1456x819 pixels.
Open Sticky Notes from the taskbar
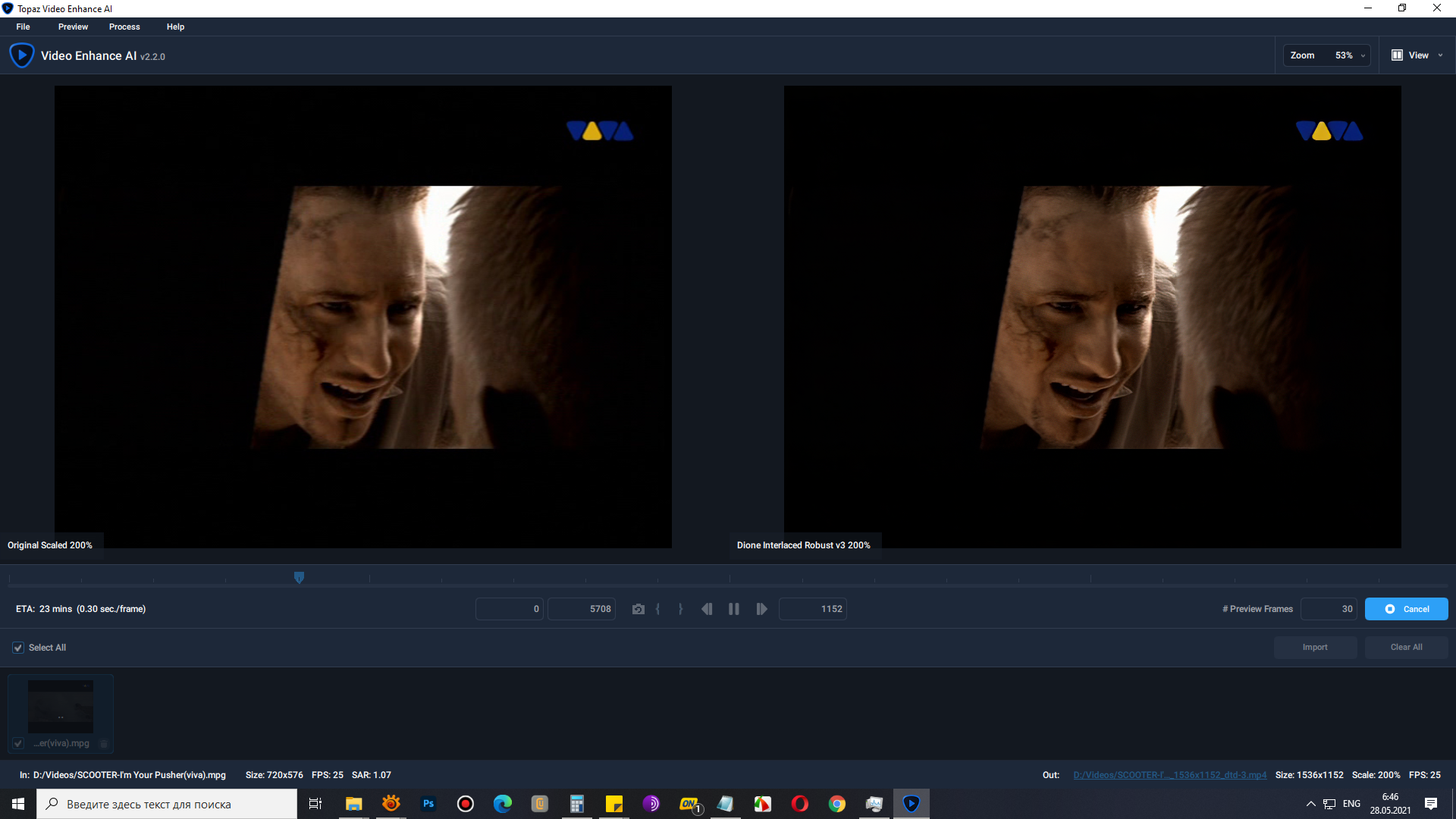tap(614, 804)
